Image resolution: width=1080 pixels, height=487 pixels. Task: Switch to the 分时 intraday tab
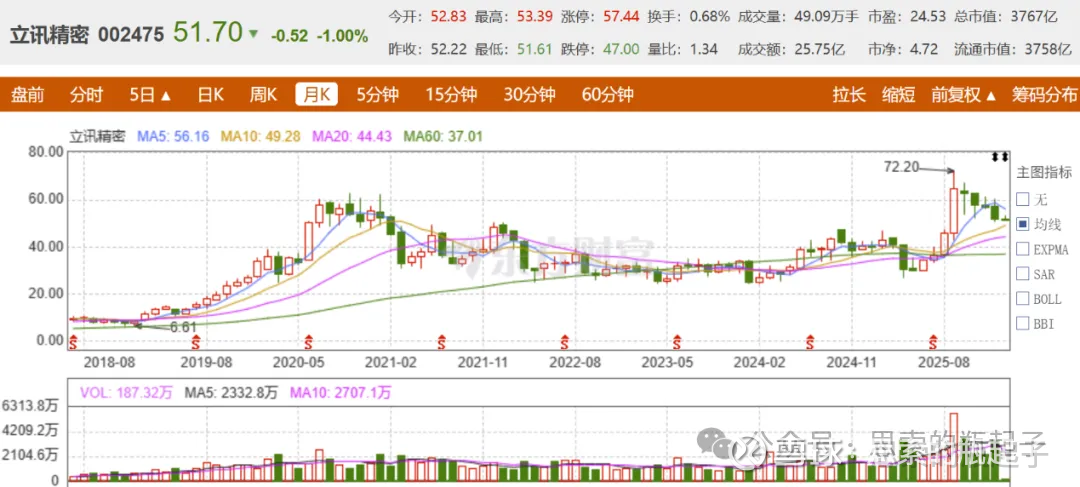86,94
